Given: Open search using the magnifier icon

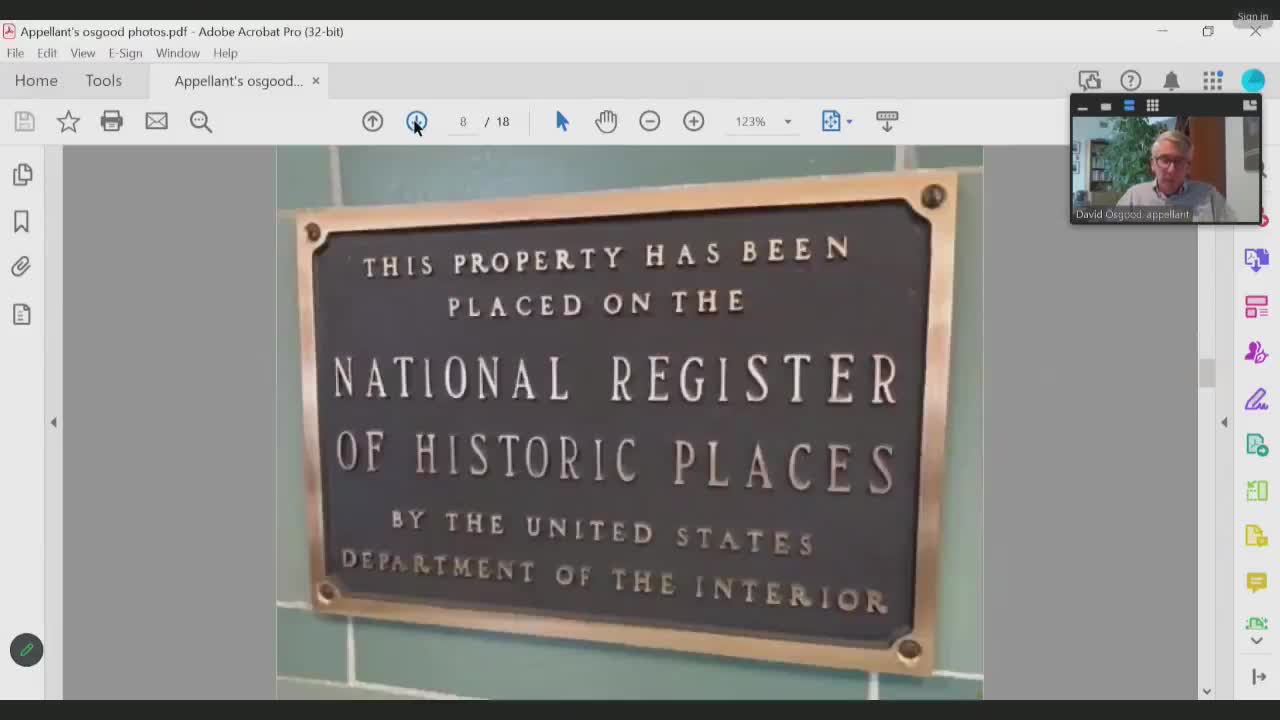Looking at the screenshot, I should click(201, 121).
